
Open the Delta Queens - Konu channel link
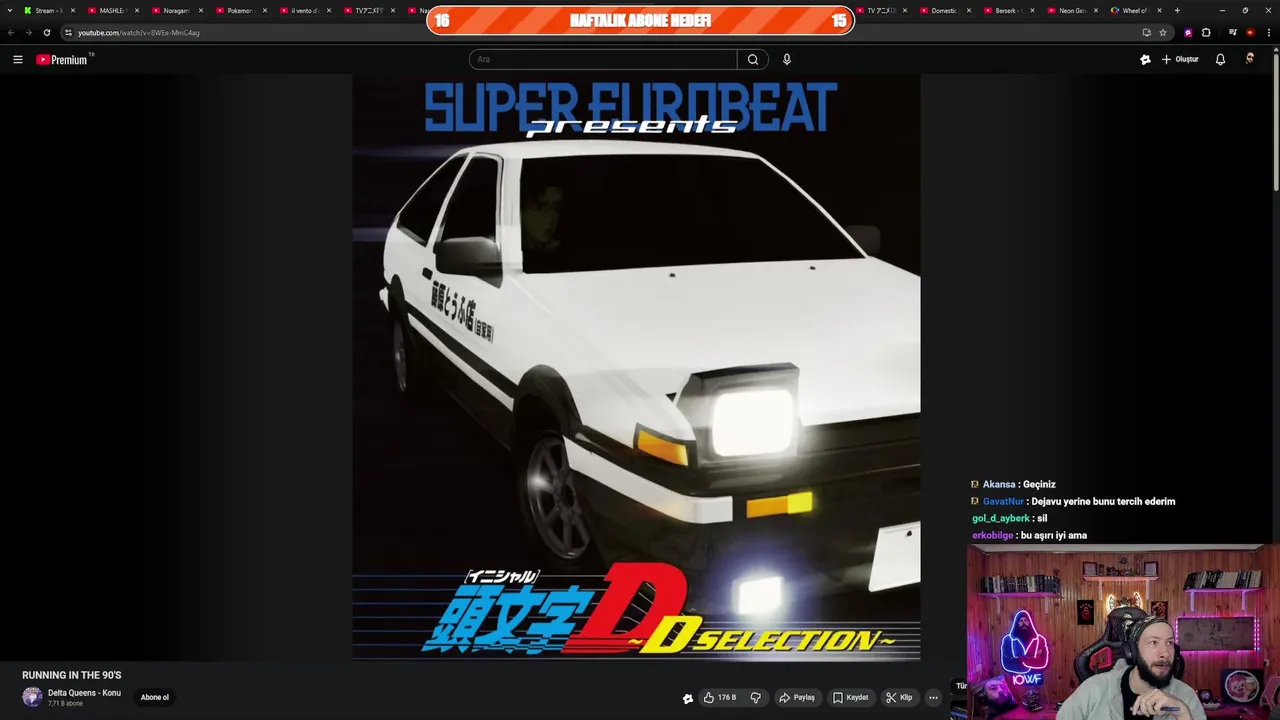[84, 693]
